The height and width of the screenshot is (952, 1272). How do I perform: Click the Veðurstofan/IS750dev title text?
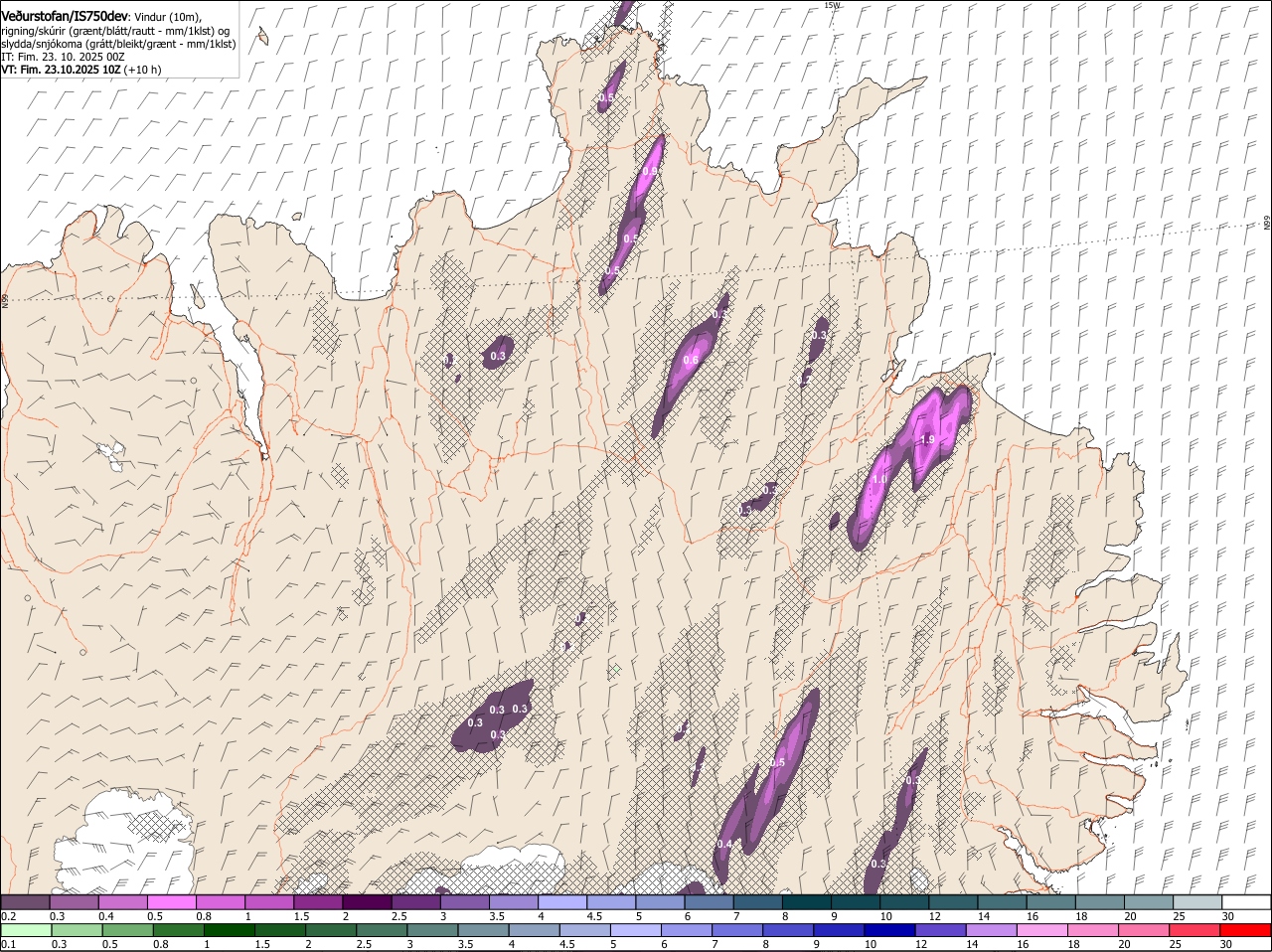pos(65,15)
